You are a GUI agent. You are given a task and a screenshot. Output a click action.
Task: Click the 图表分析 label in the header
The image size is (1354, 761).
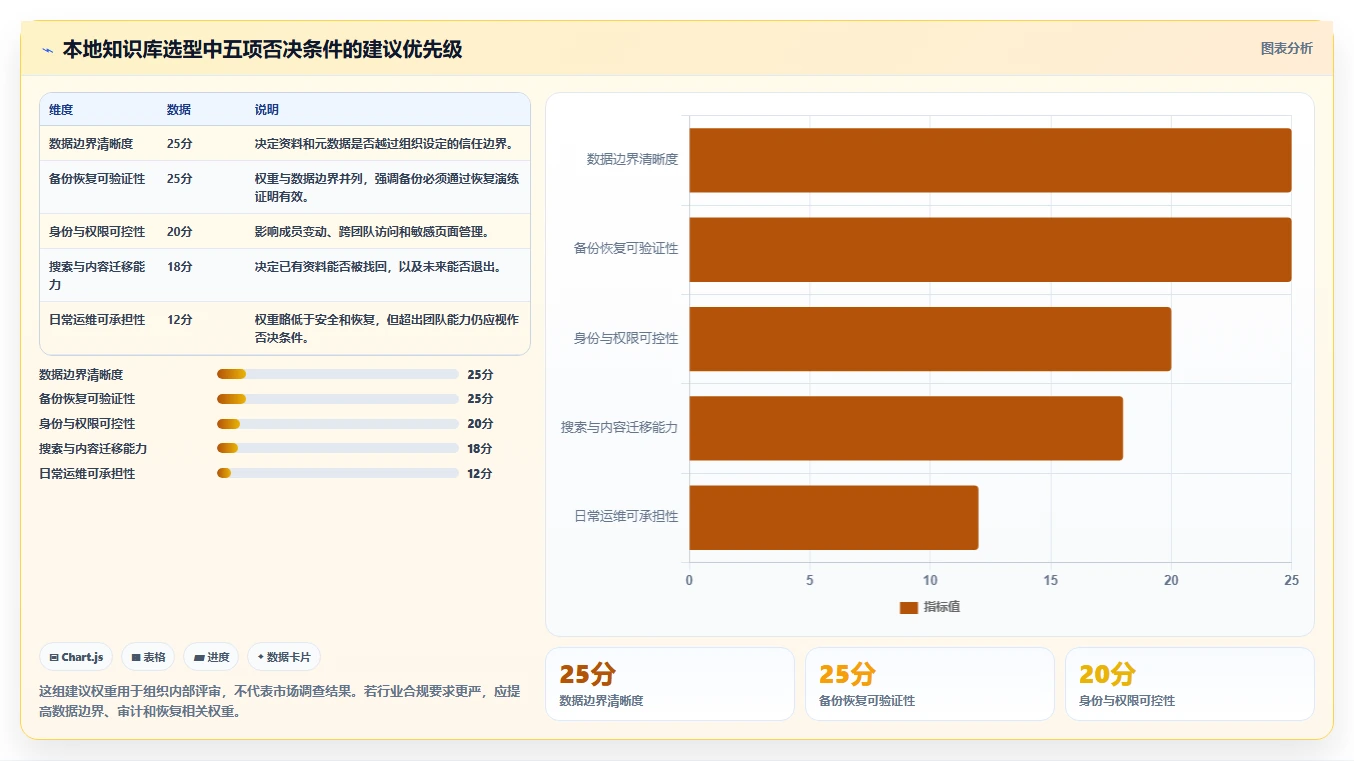pos(1286,49)
